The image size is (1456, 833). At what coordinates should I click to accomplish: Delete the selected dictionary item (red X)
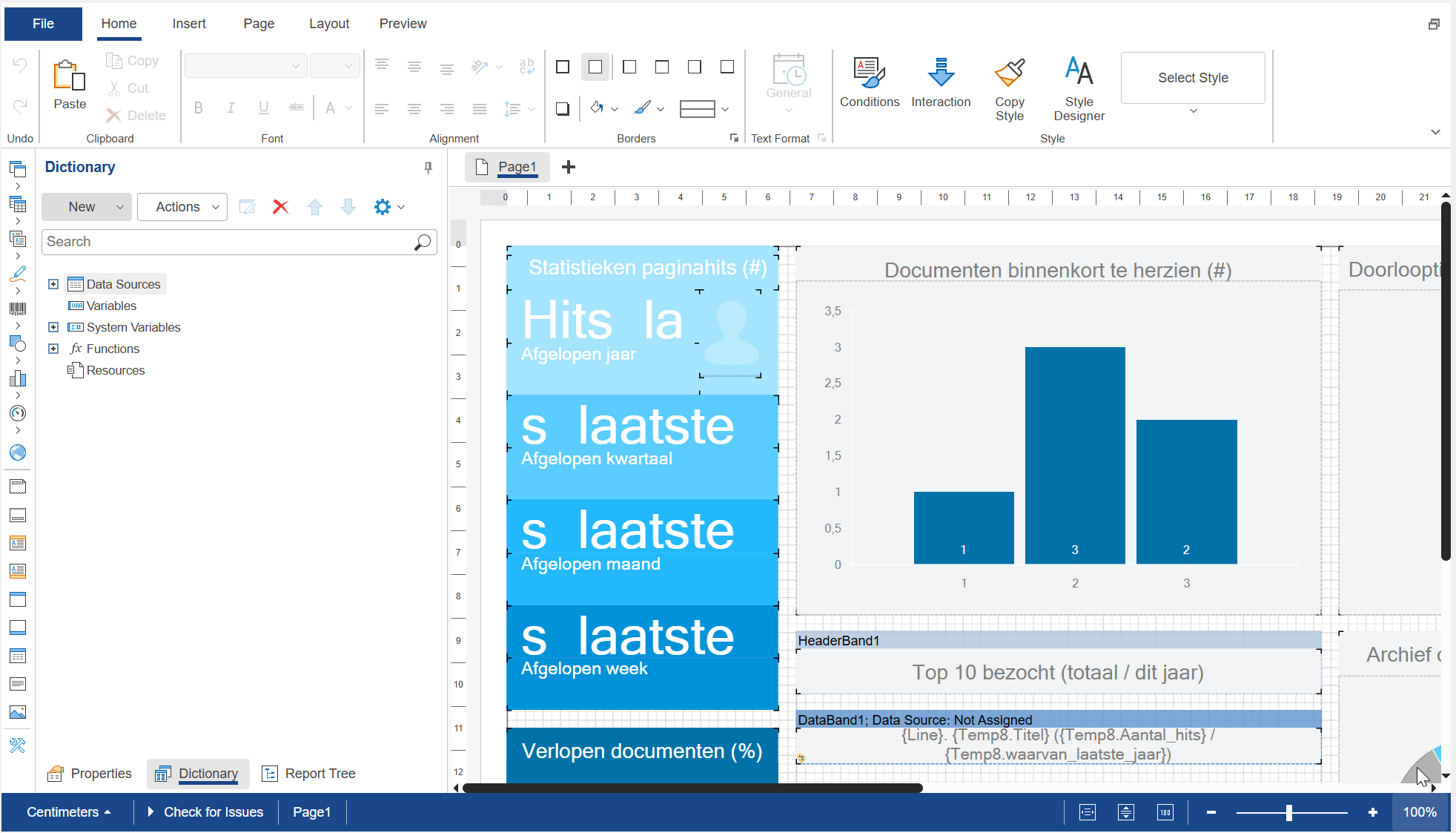tap(280, 207)
